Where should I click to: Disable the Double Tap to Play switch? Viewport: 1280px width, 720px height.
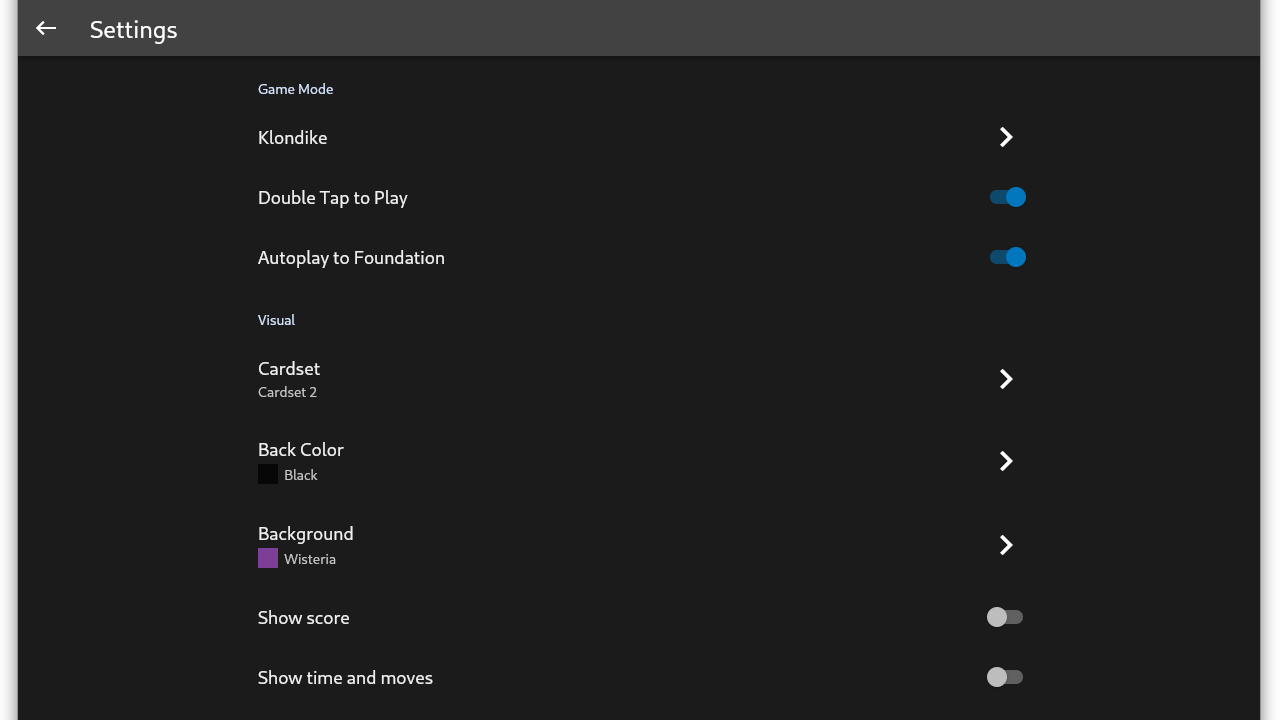[1007, 197]
